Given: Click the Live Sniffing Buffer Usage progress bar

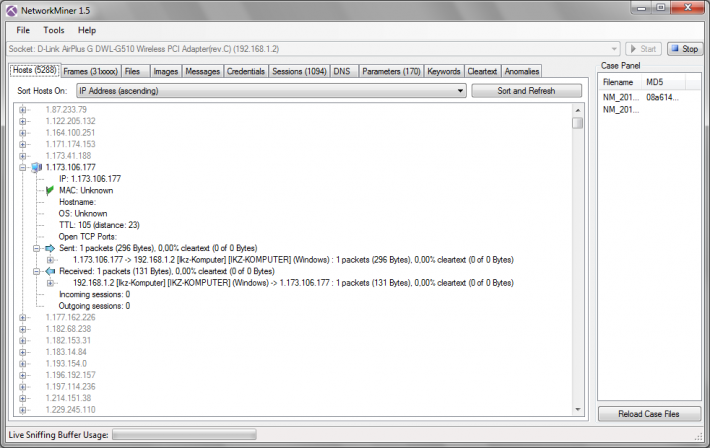Looking at the screenshot, I should click(184, 435).
